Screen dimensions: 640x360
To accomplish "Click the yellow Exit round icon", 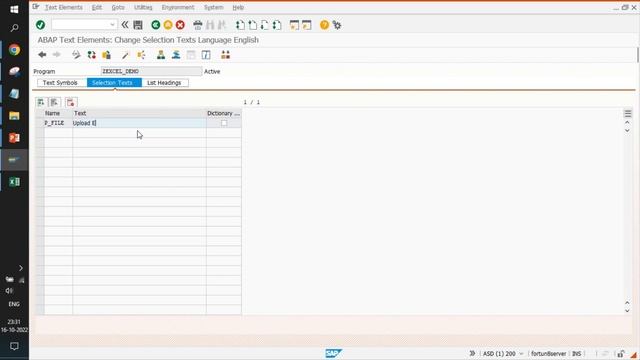I will tap(168, 25).
